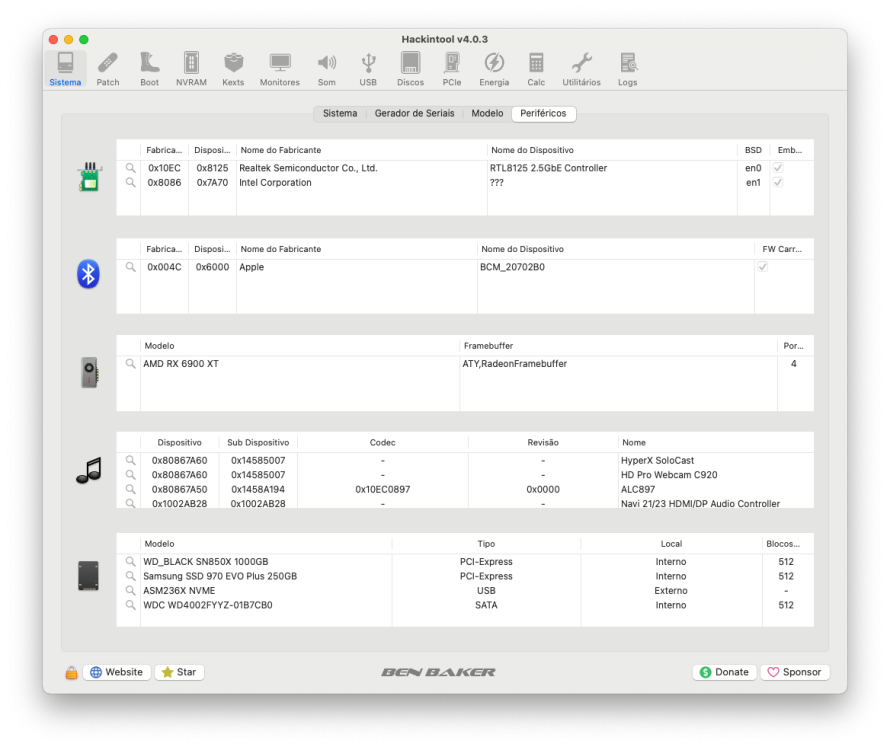Toggle FW loaded checkbox for BCM_20702B0

tap(763, 267)
